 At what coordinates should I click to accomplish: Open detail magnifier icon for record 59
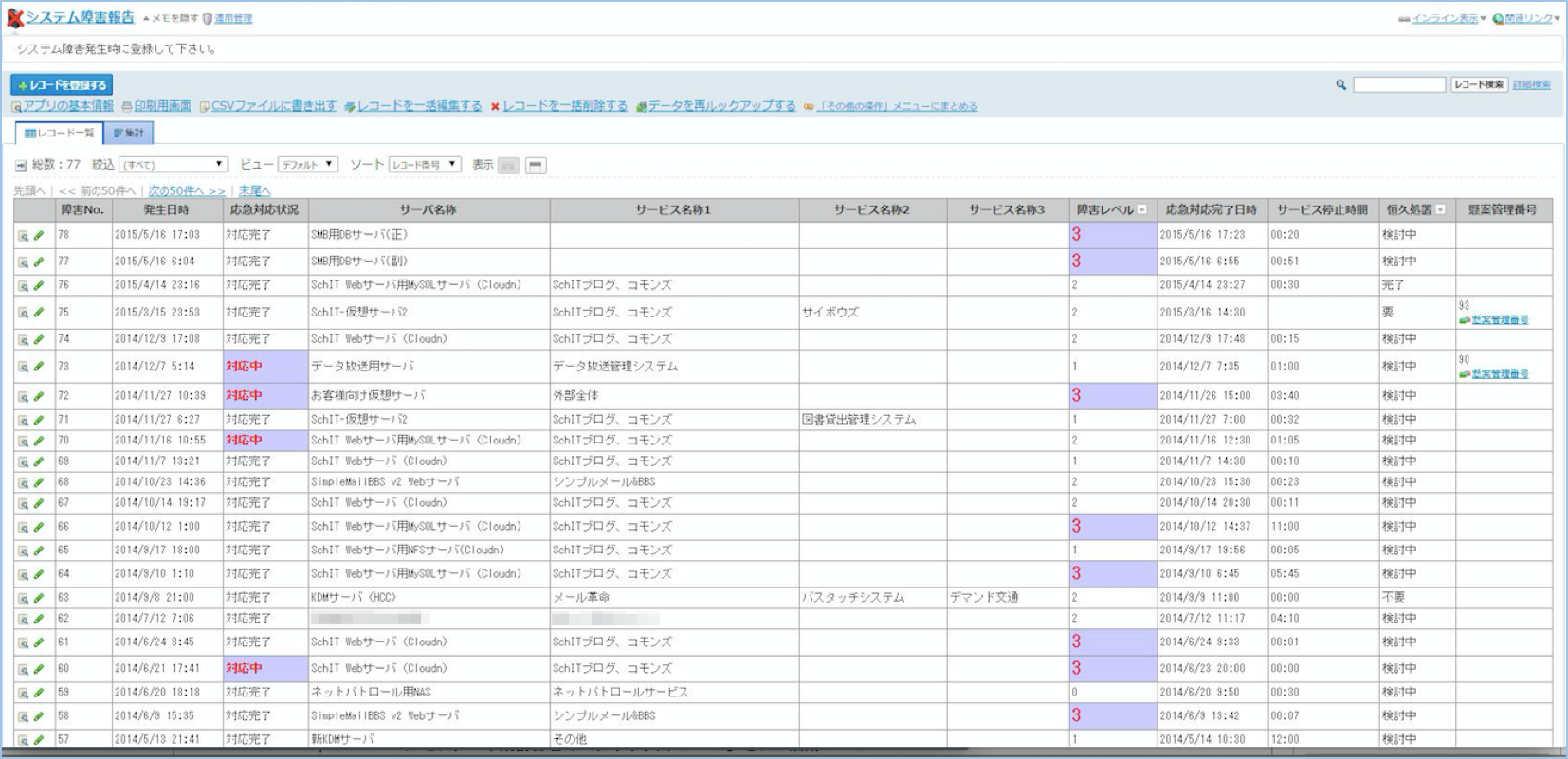pyautogui.click(x=23, y=693)
